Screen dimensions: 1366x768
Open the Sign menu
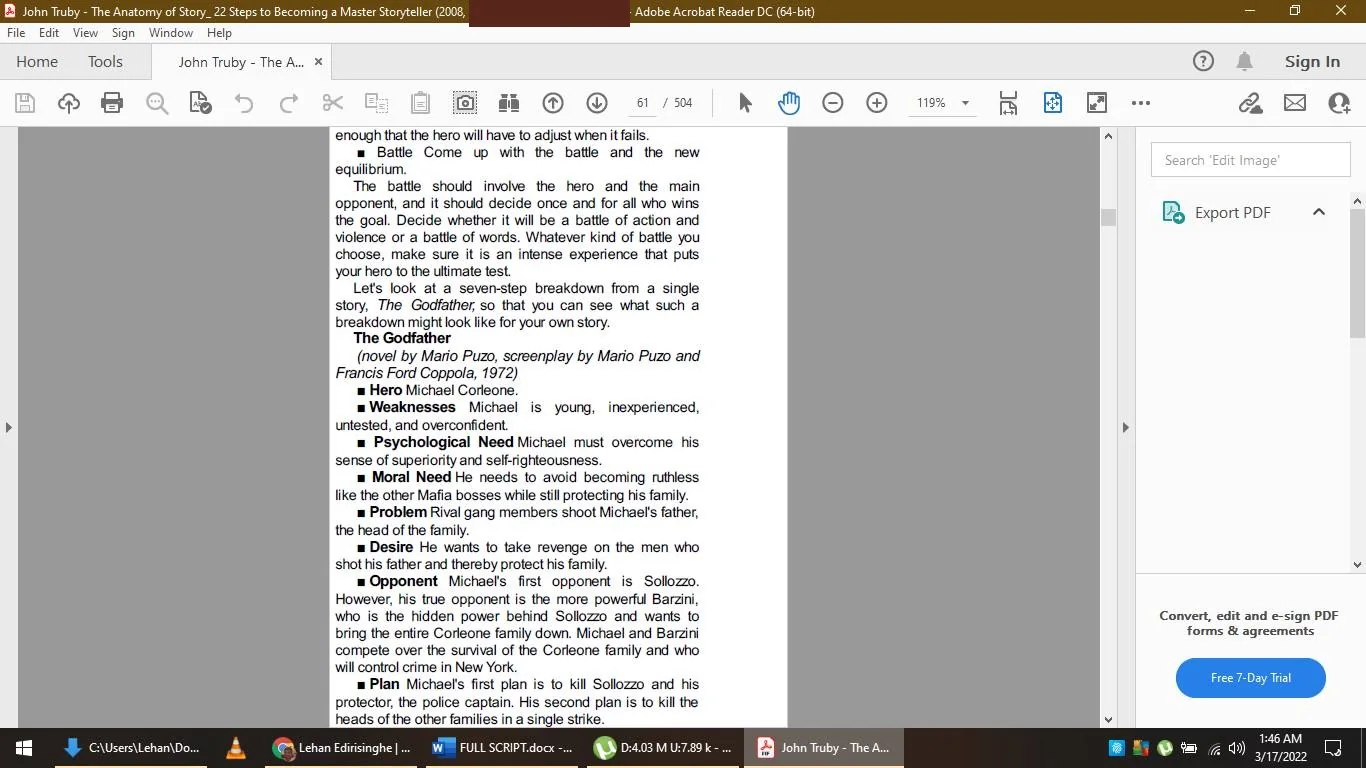tap(123, 33)
